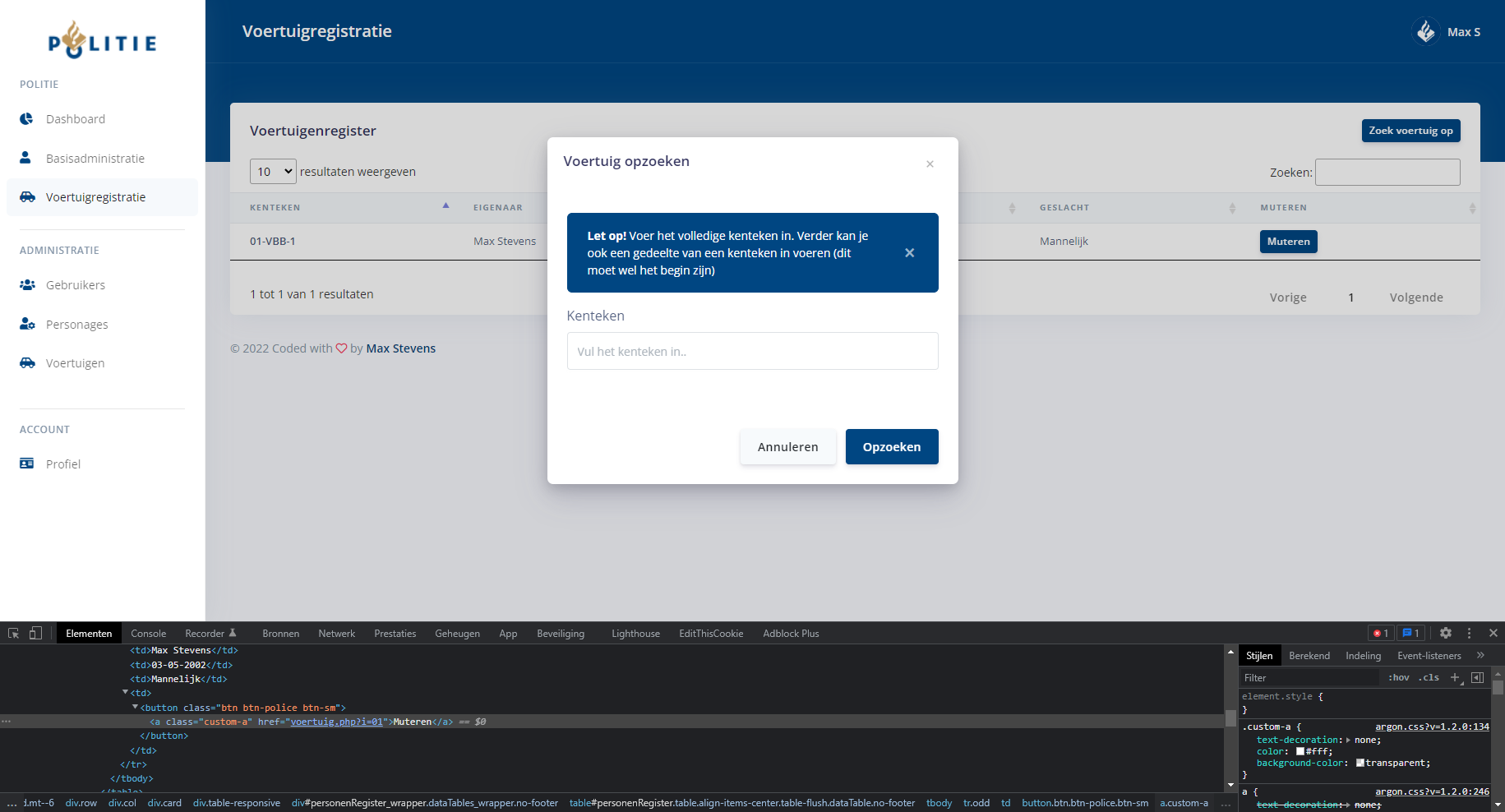1505x812 pixels.
Task: Toggle the .cls element classes panel
Action: [x=1429, y=677]
